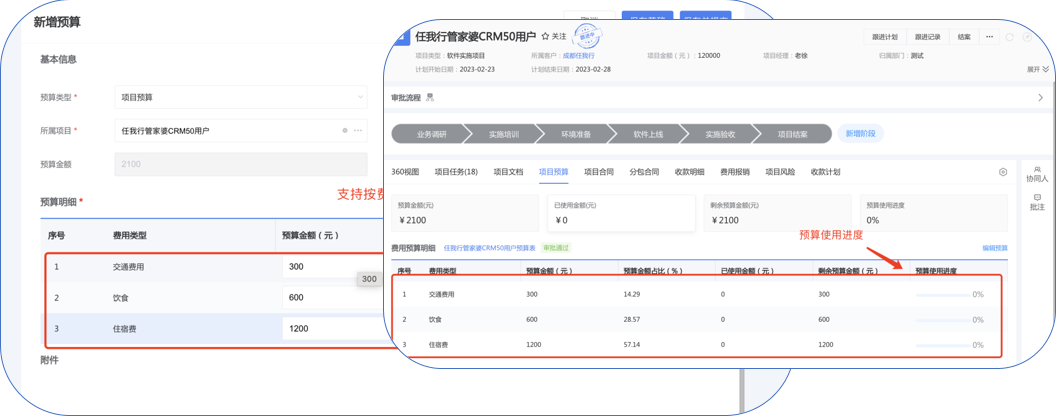The width and height of the screenshot is (1056, 419).
Task: Switch to the 费用报销 tab
Action: pos(735,172)
